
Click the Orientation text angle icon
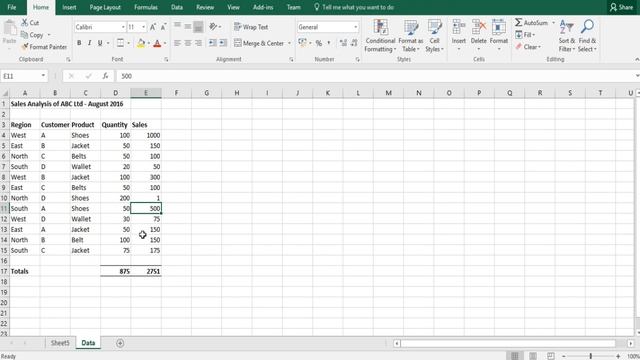pyautogui.click(x=213, y=27)
